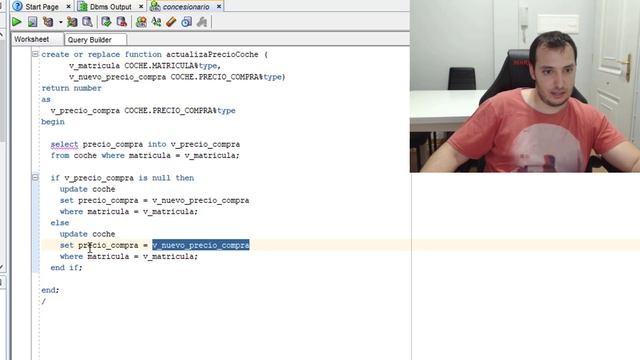Image resolution: width=640 pixels, height=360 pixels.
Task: Click the concesionario connection icon
Action: 155,7
